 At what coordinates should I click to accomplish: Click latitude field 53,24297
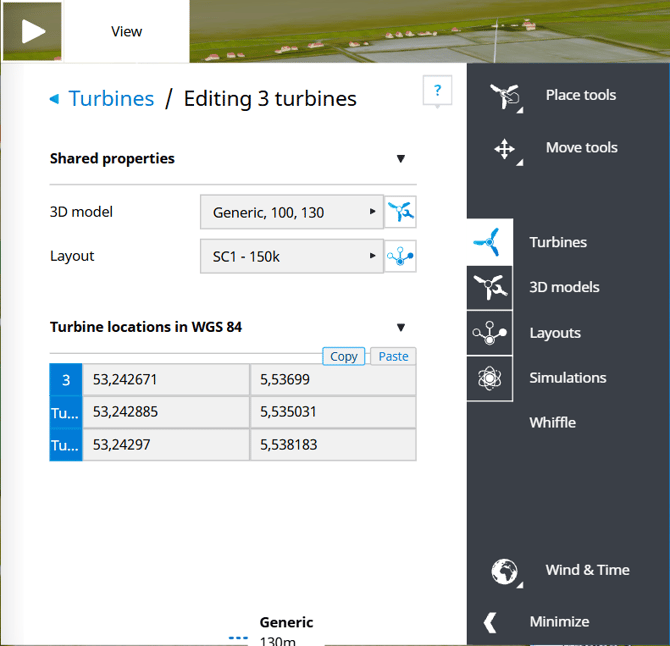click(x=166, y=445)
